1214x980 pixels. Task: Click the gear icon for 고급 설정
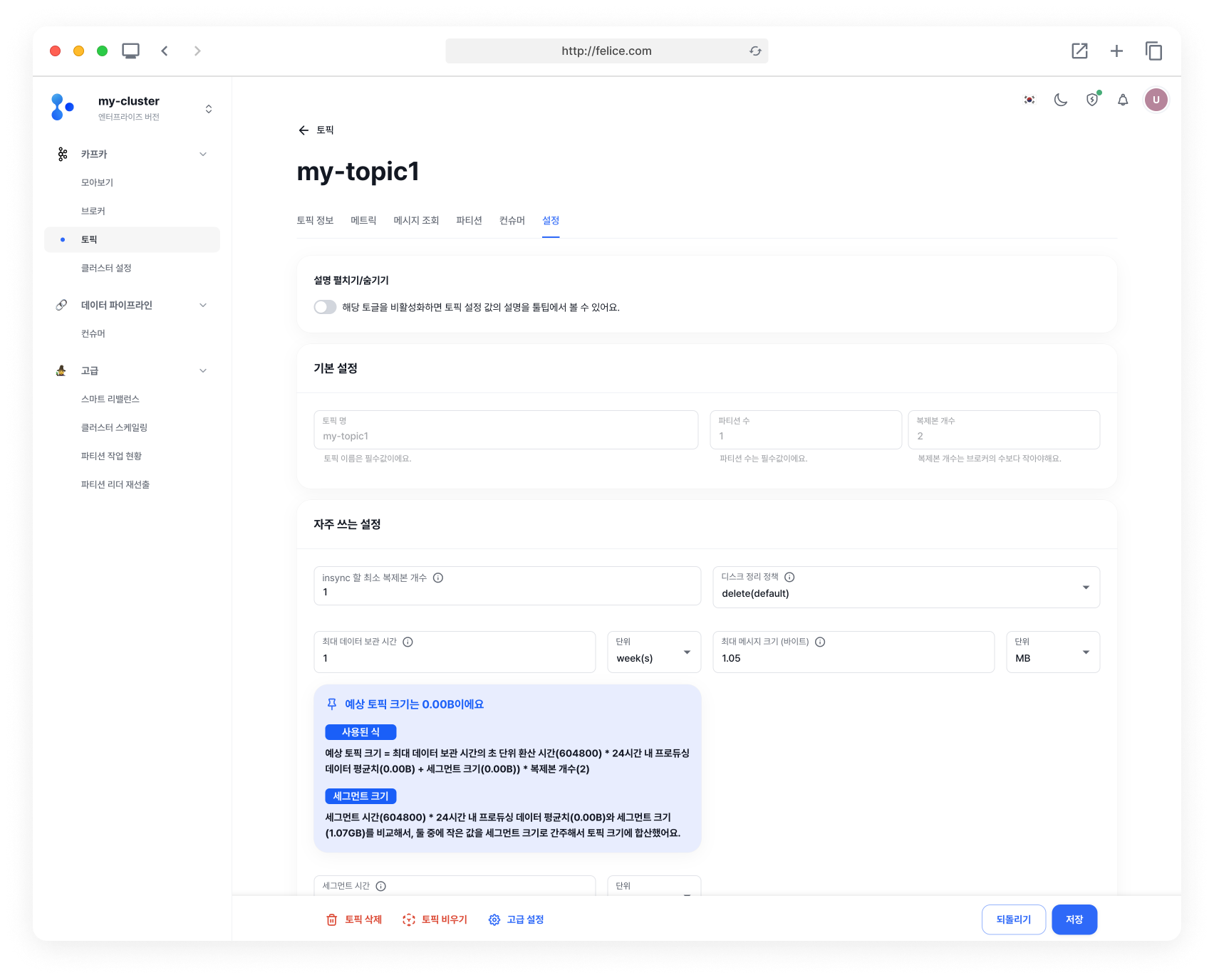point(494,920)
